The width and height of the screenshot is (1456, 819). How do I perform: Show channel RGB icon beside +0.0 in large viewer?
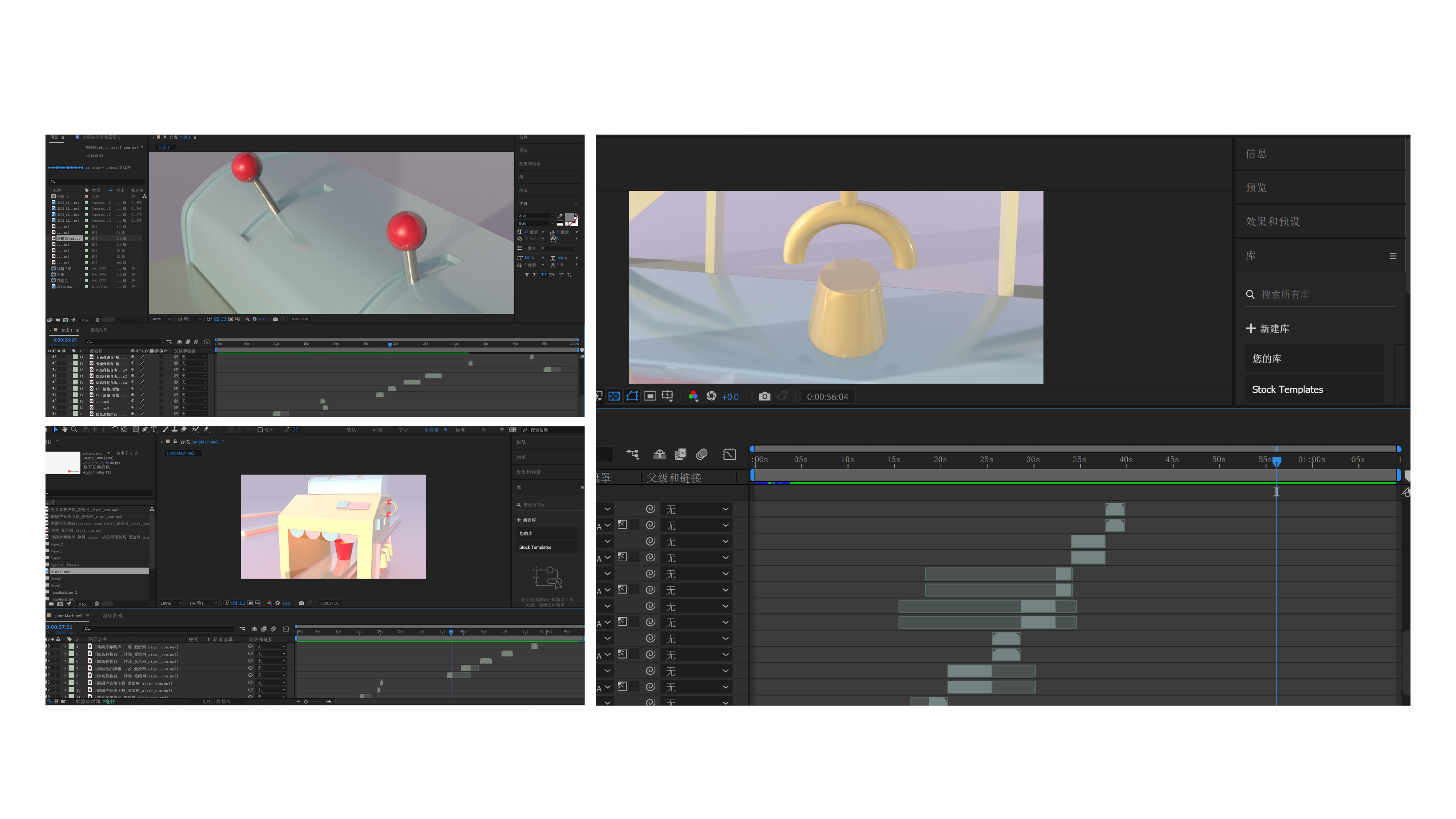coord(693,396)
